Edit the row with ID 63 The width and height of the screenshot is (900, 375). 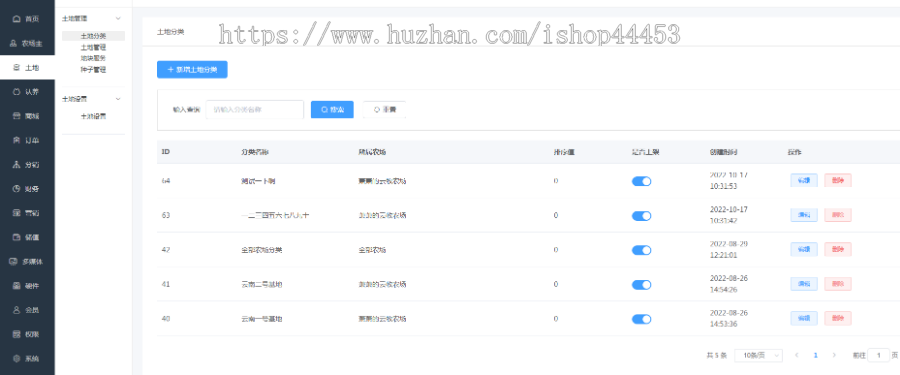pos(804,215)
